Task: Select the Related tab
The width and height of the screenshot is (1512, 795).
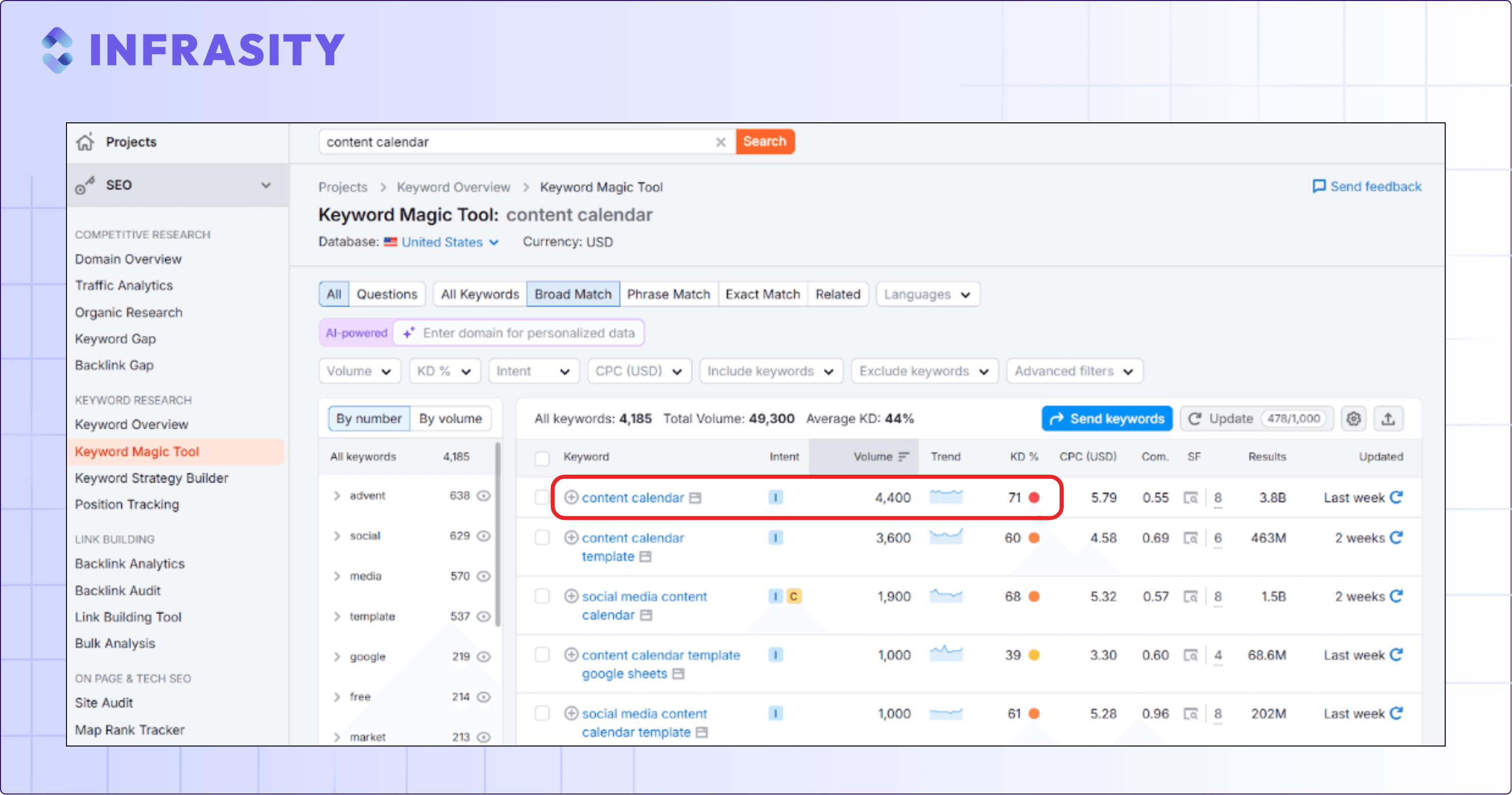Action: tap(838, 294)
